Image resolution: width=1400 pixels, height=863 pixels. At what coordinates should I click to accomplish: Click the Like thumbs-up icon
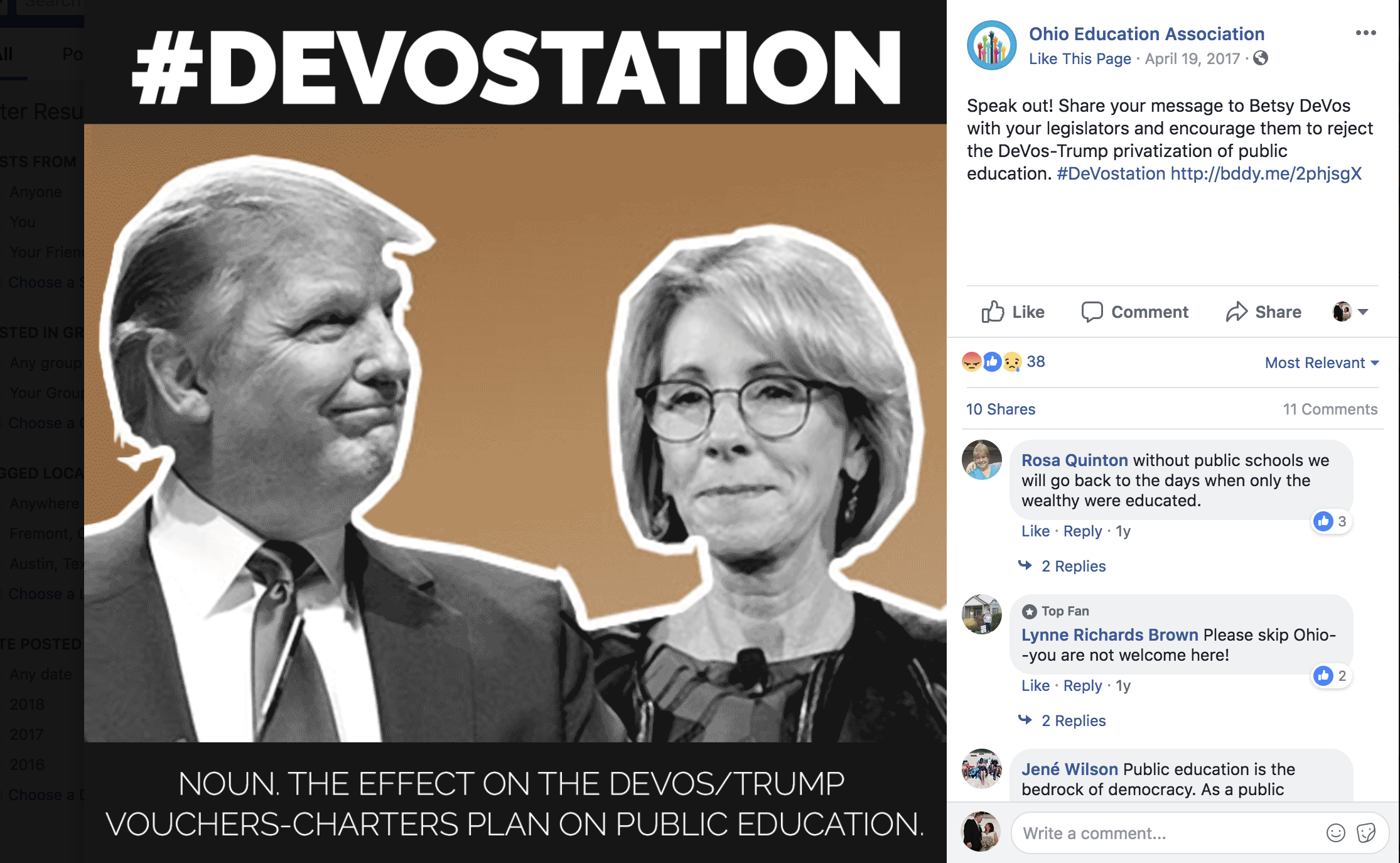pyautogui.click(x=993, y=312)
